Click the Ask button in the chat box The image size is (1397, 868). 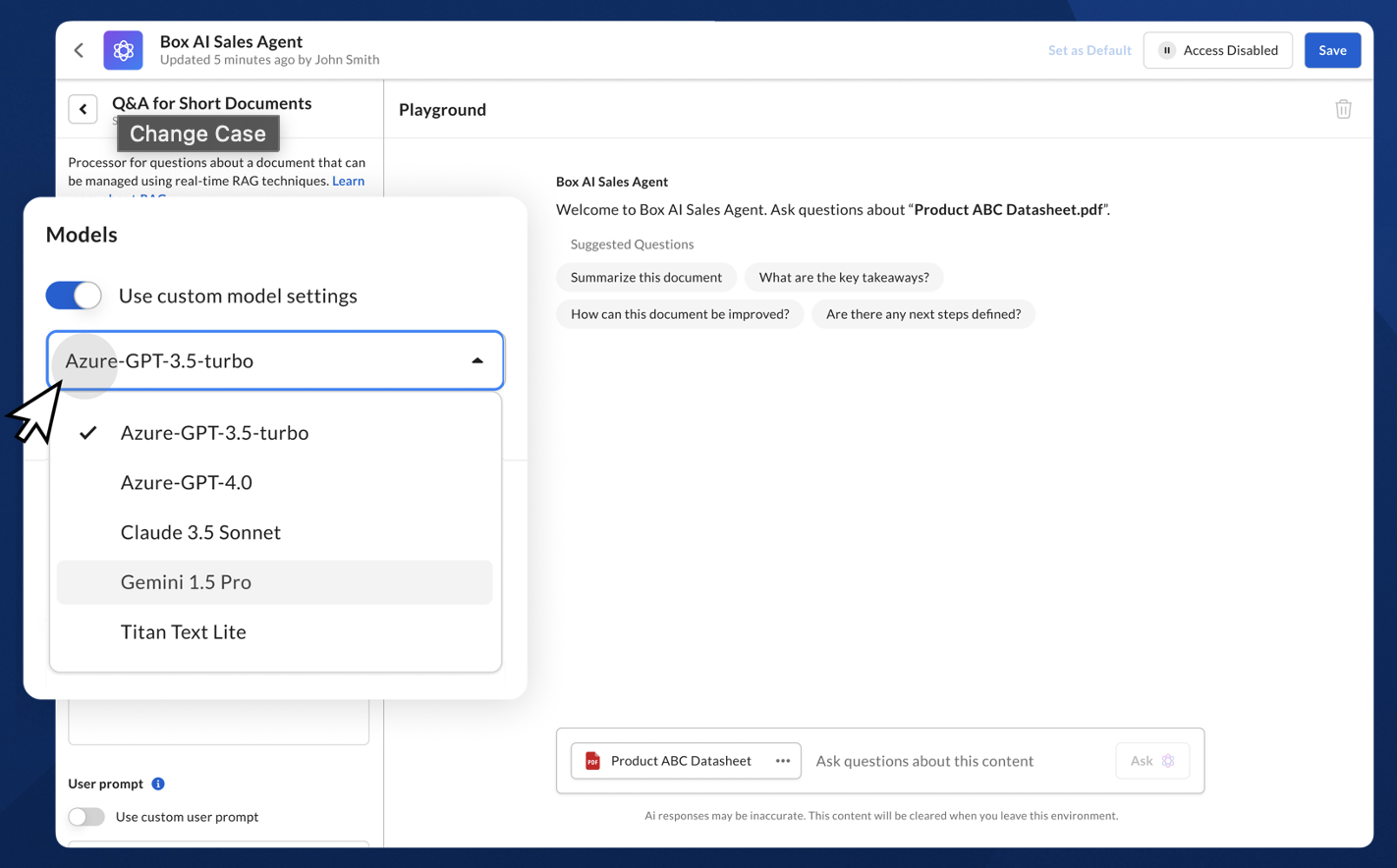[x=1152, y=761]
